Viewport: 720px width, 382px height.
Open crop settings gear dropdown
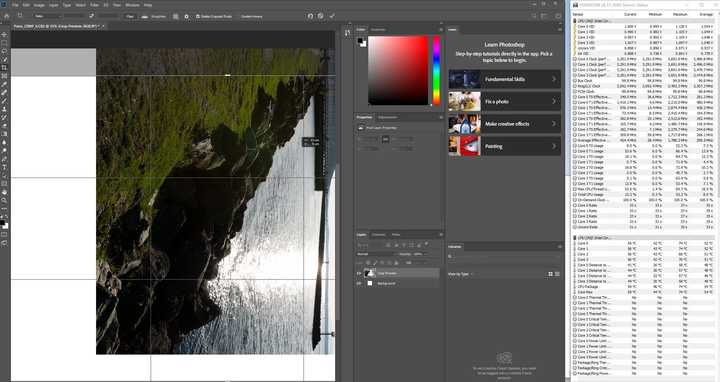click(x=186, y=16)
